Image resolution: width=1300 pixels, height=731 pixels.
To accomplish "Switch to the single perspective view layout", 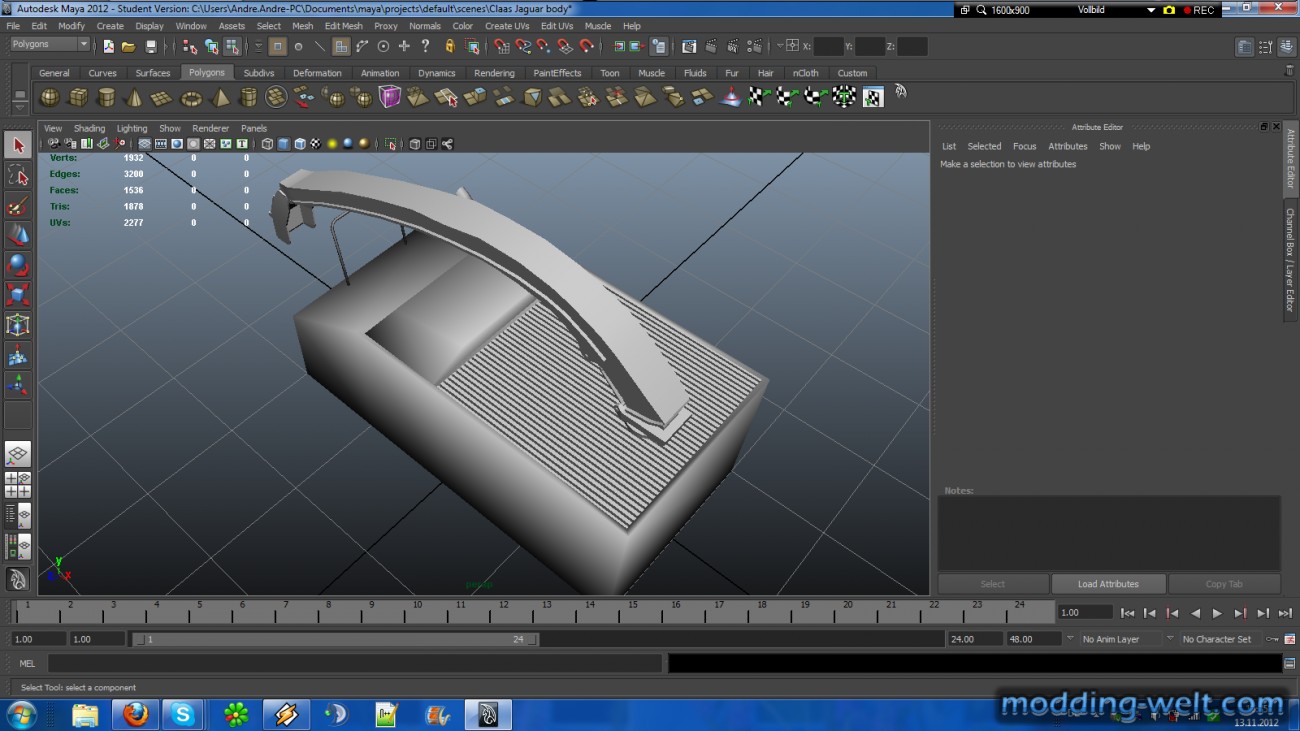I will click(18, 455).
